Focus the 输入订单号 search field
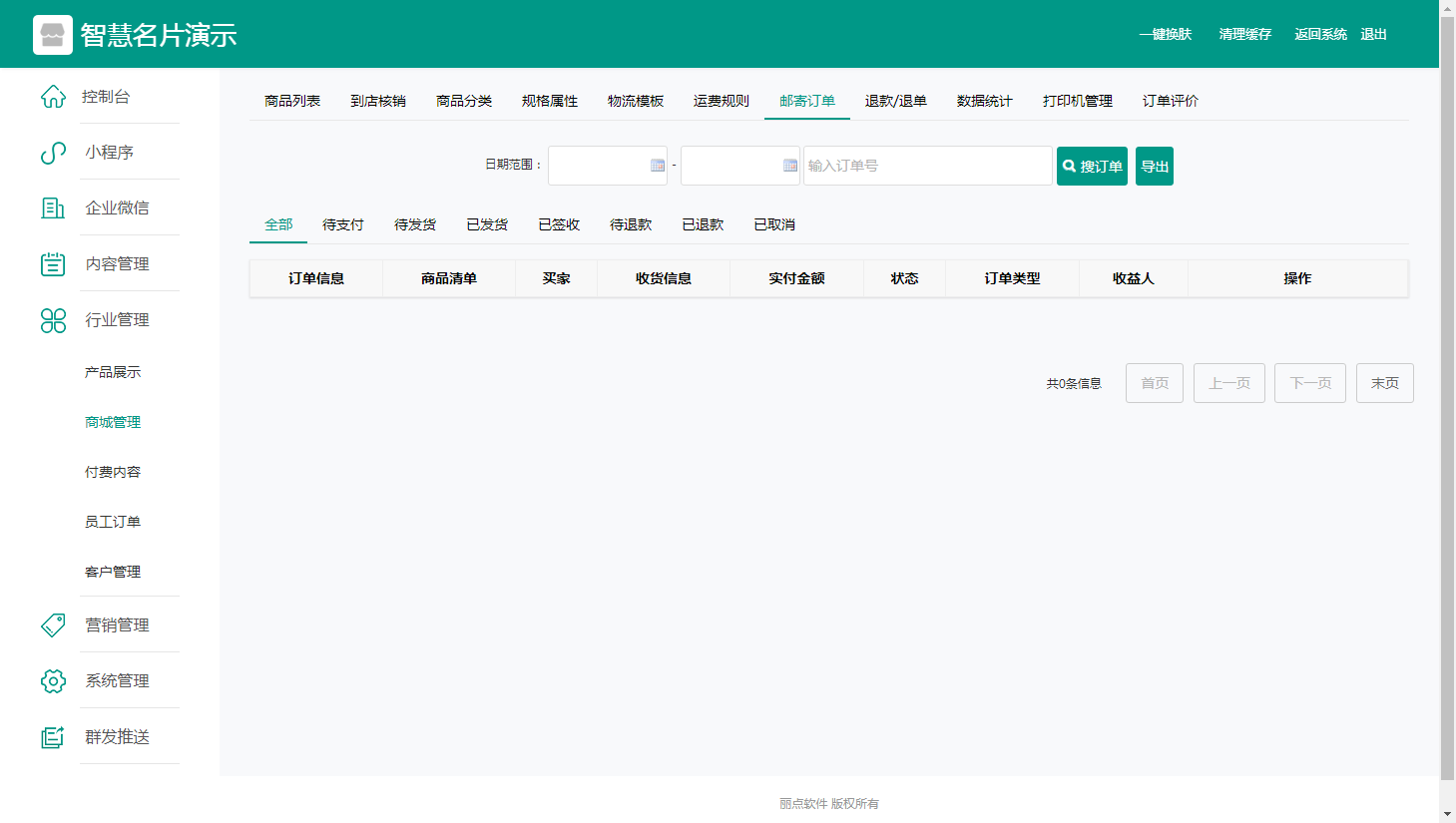1456x823 pixels. [928, 166]
